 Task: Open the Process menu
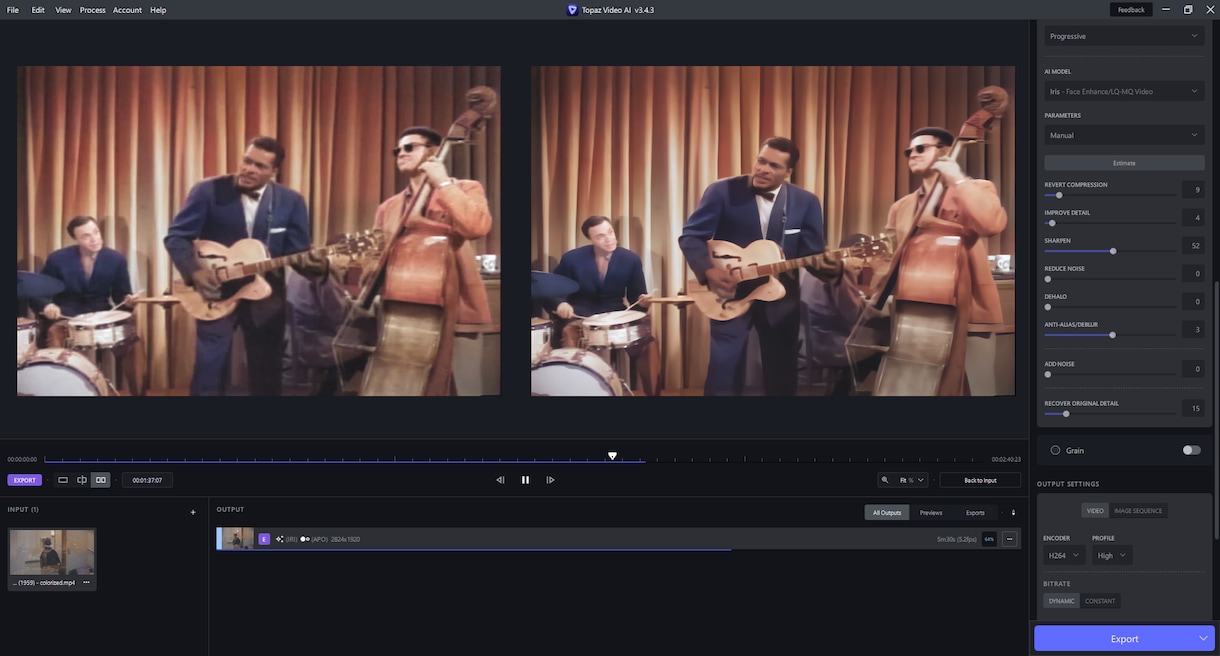[93, 10]
